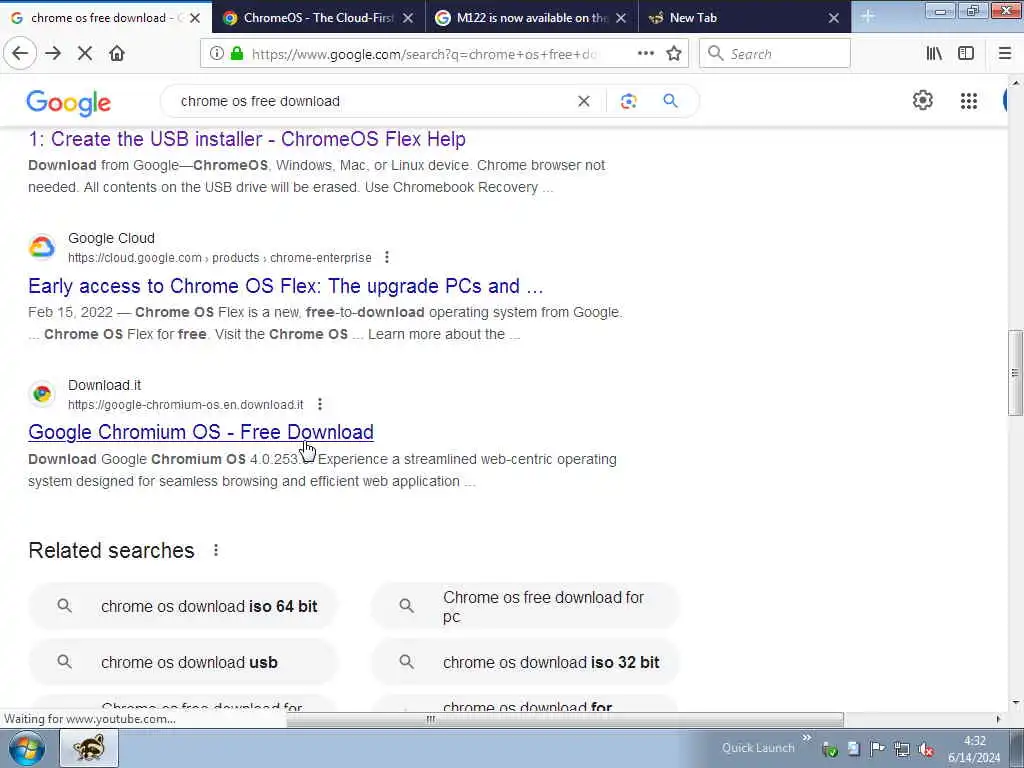Open a new tab with plus button
Image resolution: width=1024 pixels, height=768 pixels.
click(x=868, y=17)
